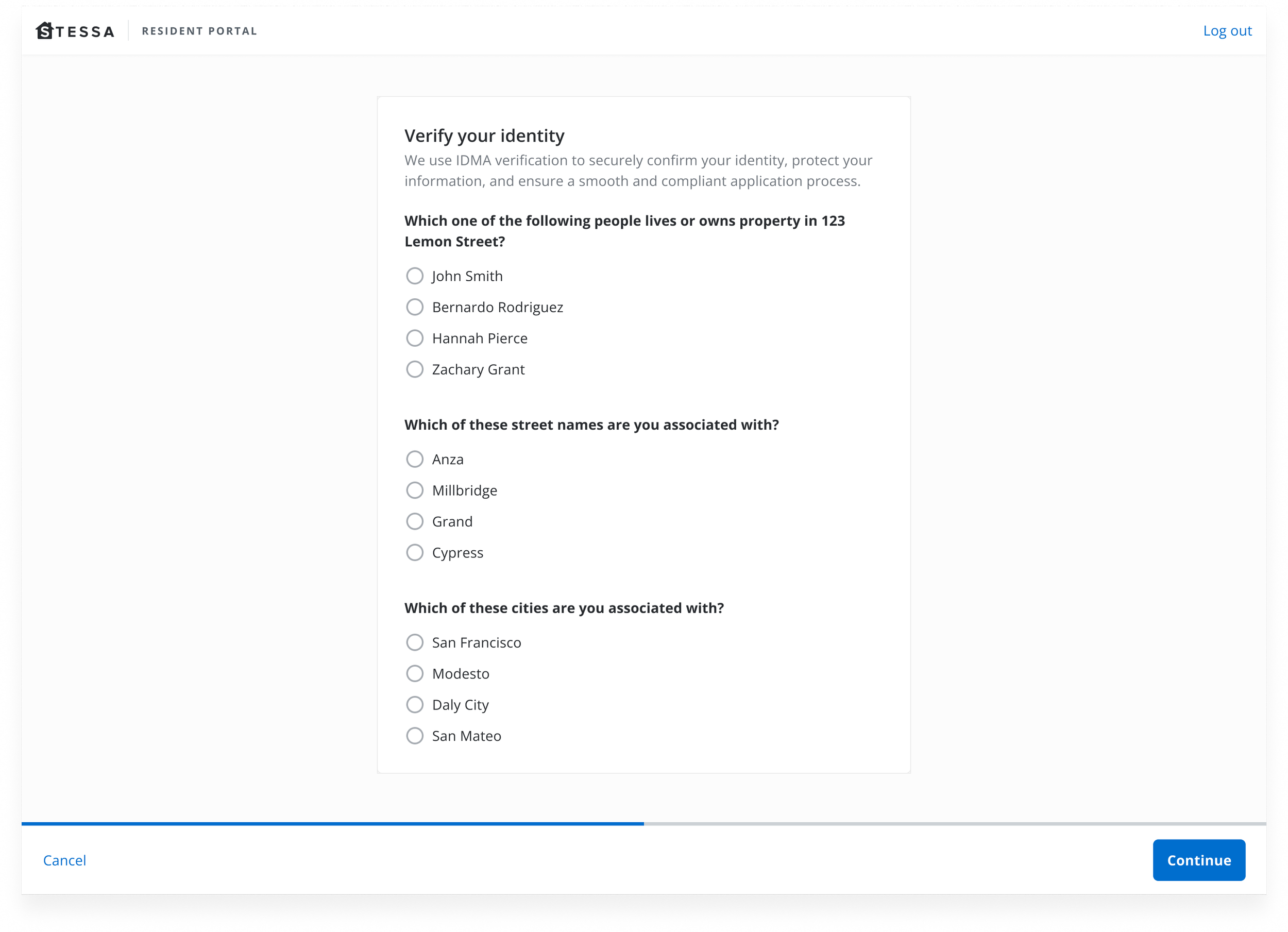Click the Continue button

click(1199, 861)
